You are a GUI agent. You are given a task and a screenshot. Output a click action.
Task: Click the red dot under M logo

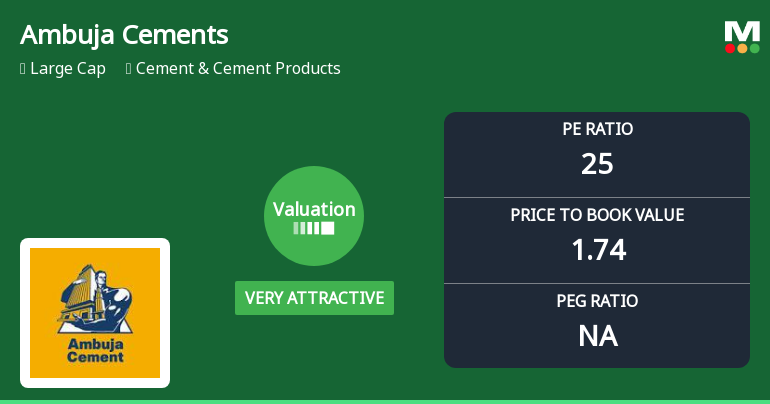tap(730, 48)
